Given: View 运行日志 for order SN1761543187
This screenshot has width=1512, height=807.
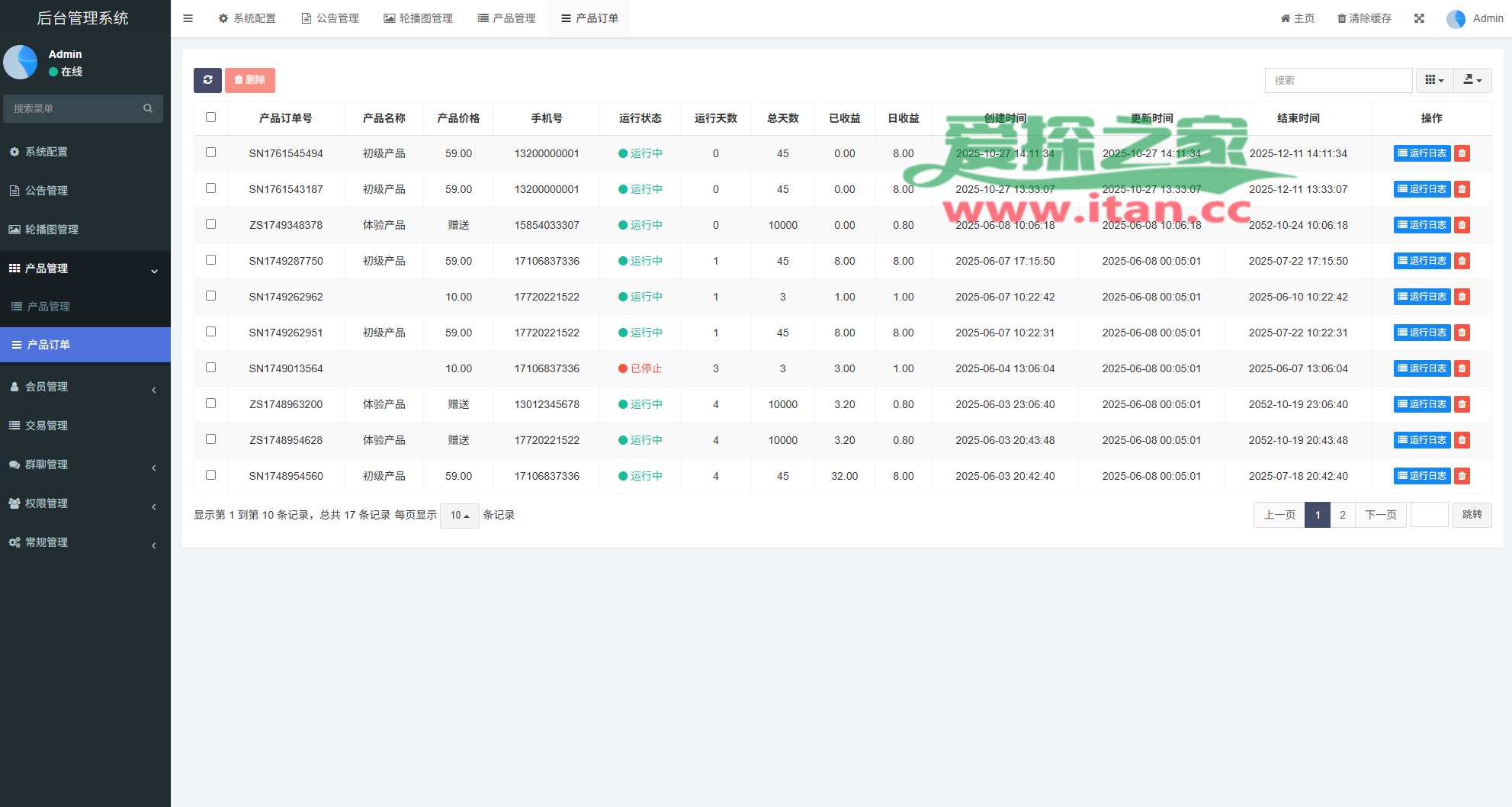Looking at the screenshot, I should pos(1421,189).
